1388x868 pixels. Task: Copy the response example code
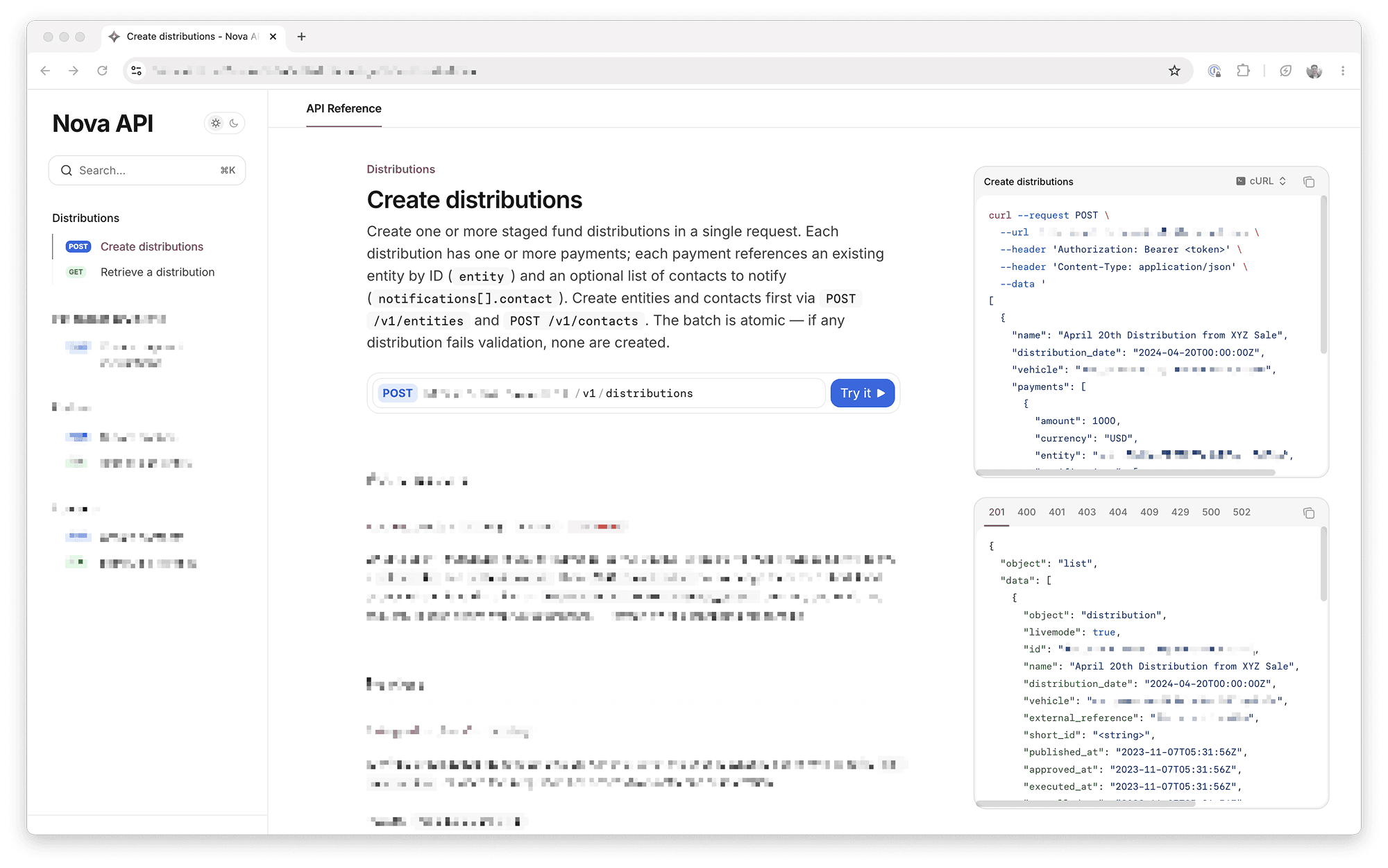pyautogui.click(x=1309, y=513)
